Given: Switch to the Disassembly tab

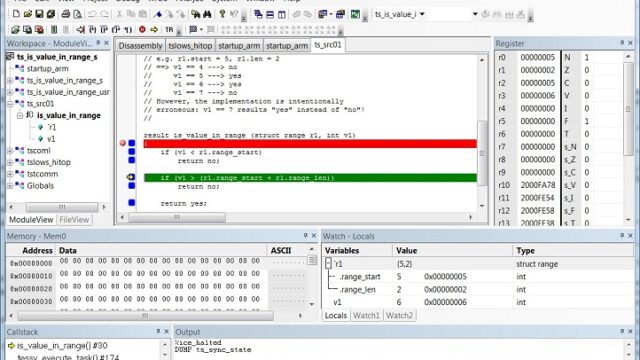Looking at the screenshot, I should pos(140,46).
